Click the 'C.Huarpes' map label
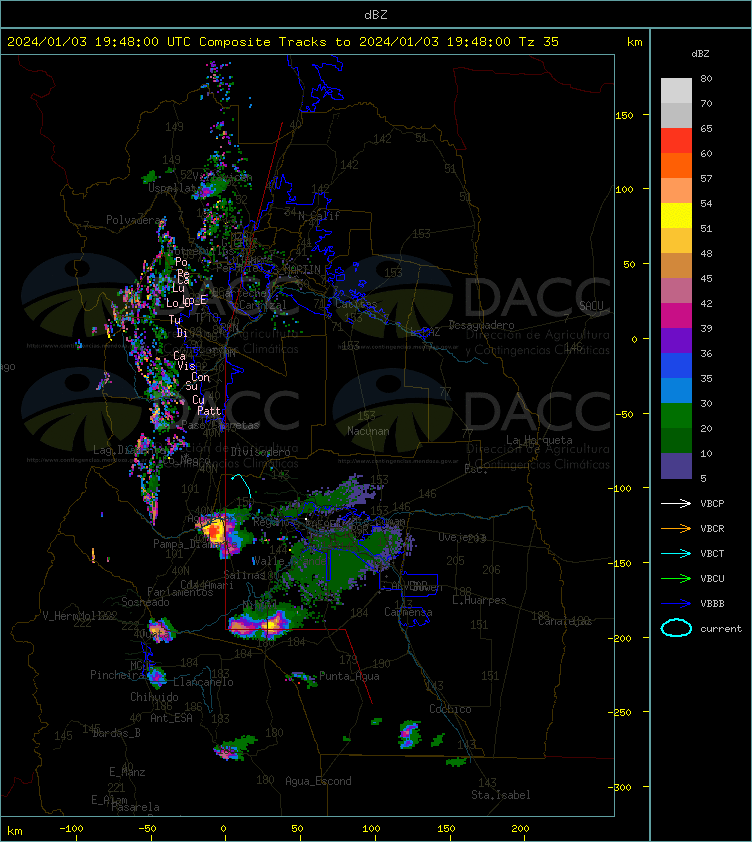This screenshot has height=842, width=752. pyautogui.click(x=479, y=600)
